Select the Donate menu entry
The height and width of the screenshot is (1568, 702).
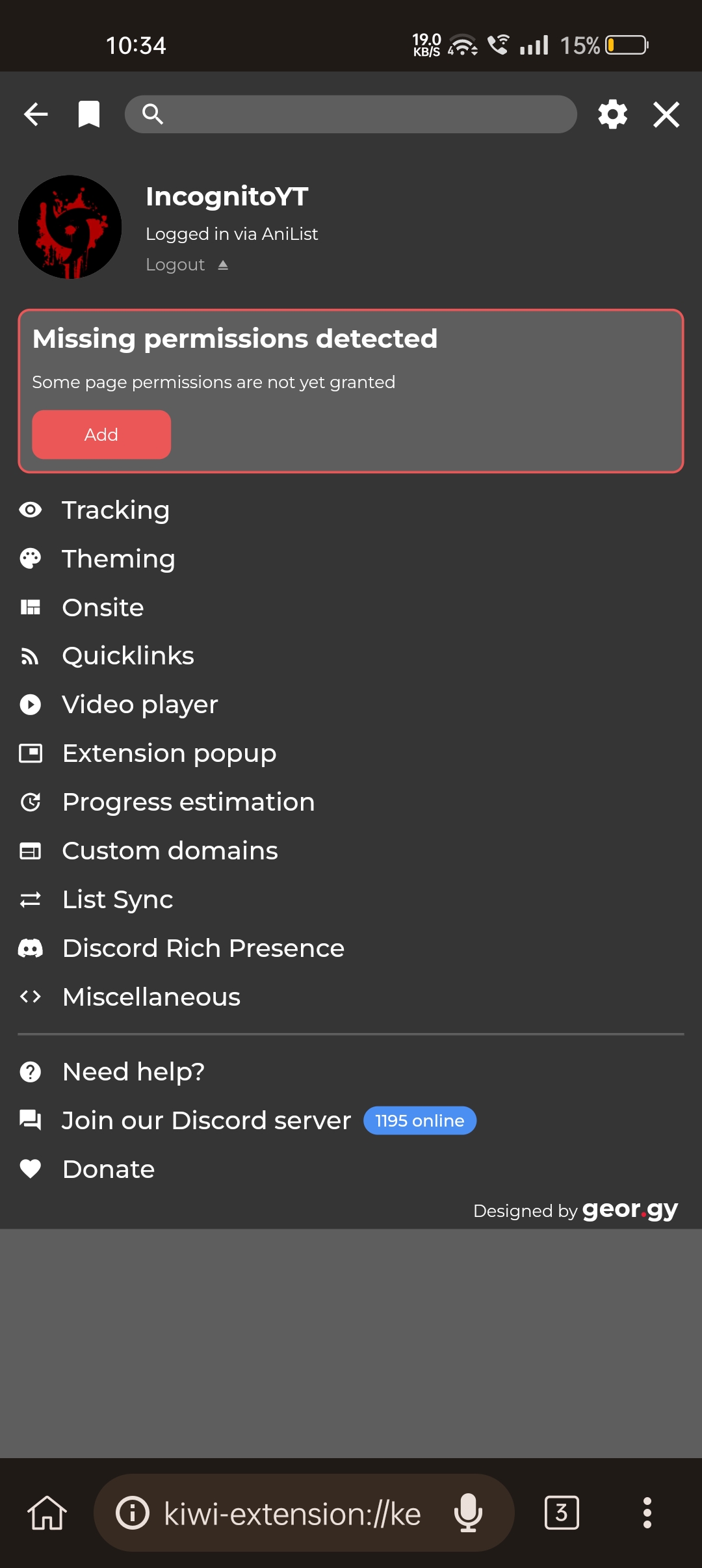click(108, 1168)
